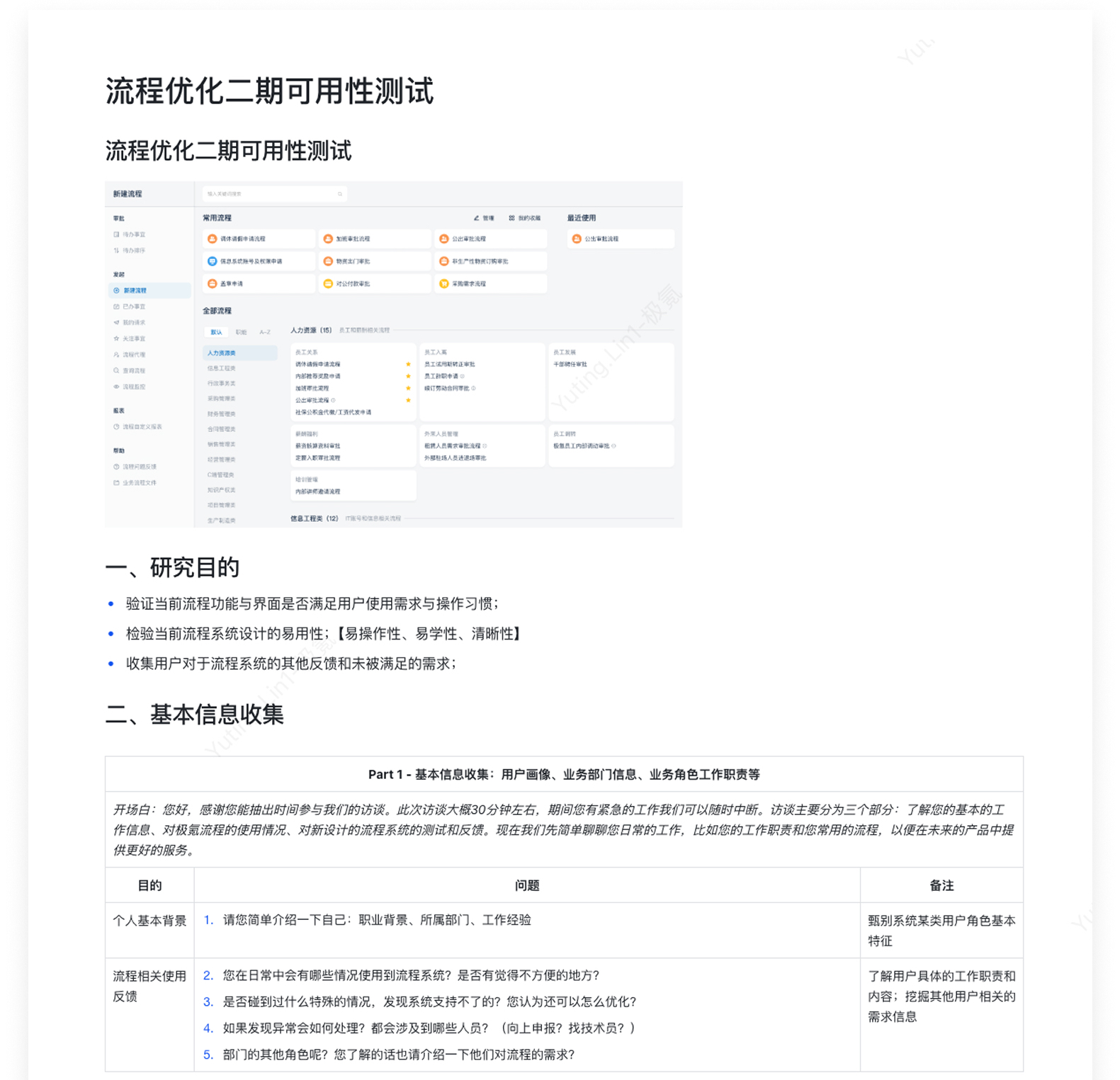This screenshot has width=1120, height=1080.
Task: Select the 职能 tab under 全部流程
Action: (242, 331)
